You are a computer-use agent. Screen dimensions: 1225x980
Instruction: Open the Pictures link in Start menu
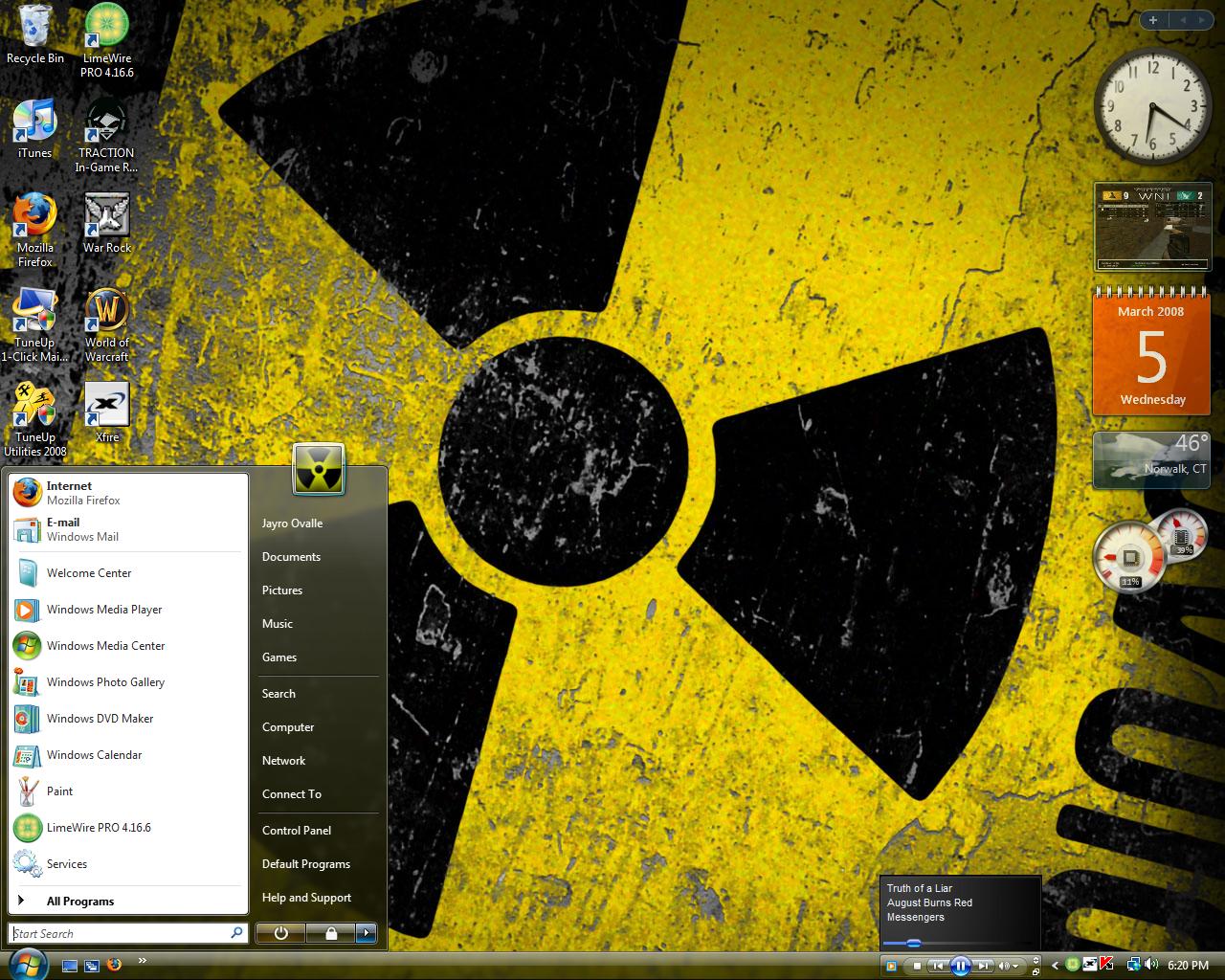pyautogui.click(x=318, y=590)
